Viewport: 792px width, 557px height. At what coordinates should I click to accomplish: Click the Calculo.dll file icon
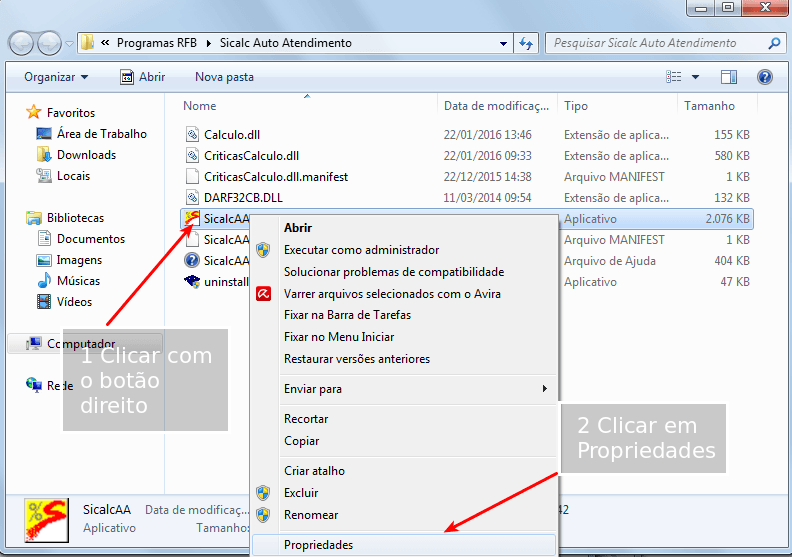click(192, 135)
